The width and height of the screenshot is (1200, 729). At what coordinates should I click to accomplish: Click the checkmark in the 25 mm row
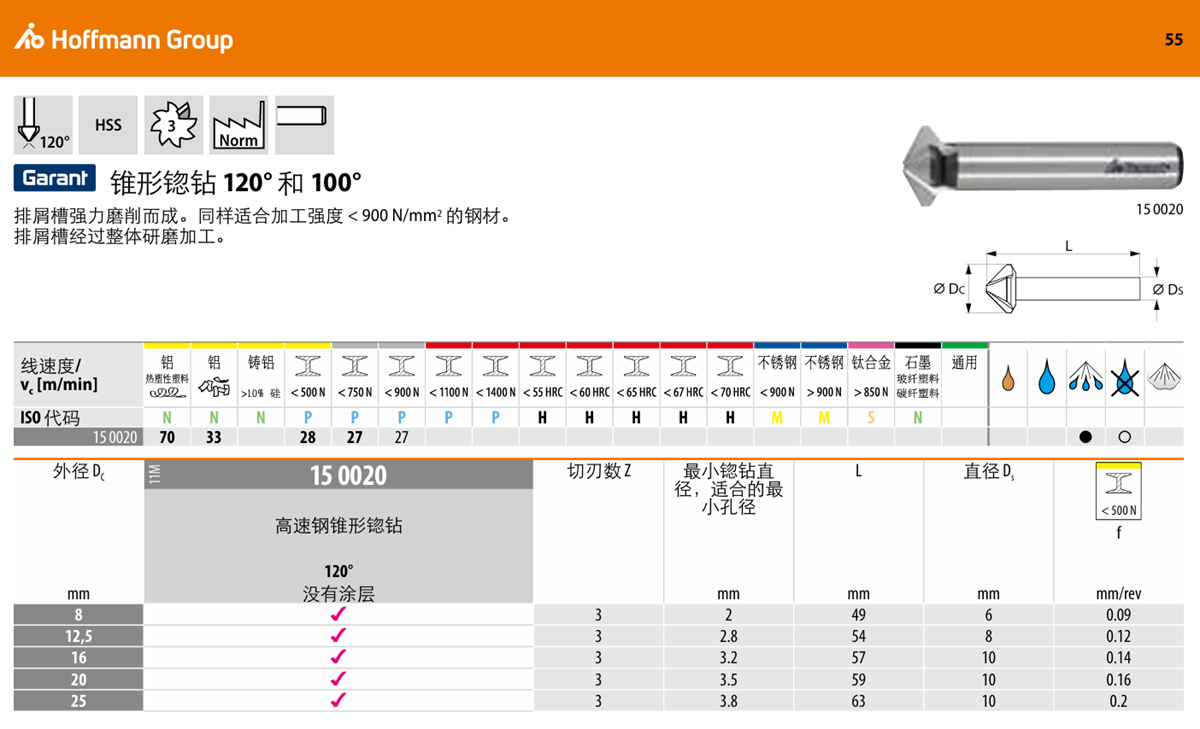[338, 700]
